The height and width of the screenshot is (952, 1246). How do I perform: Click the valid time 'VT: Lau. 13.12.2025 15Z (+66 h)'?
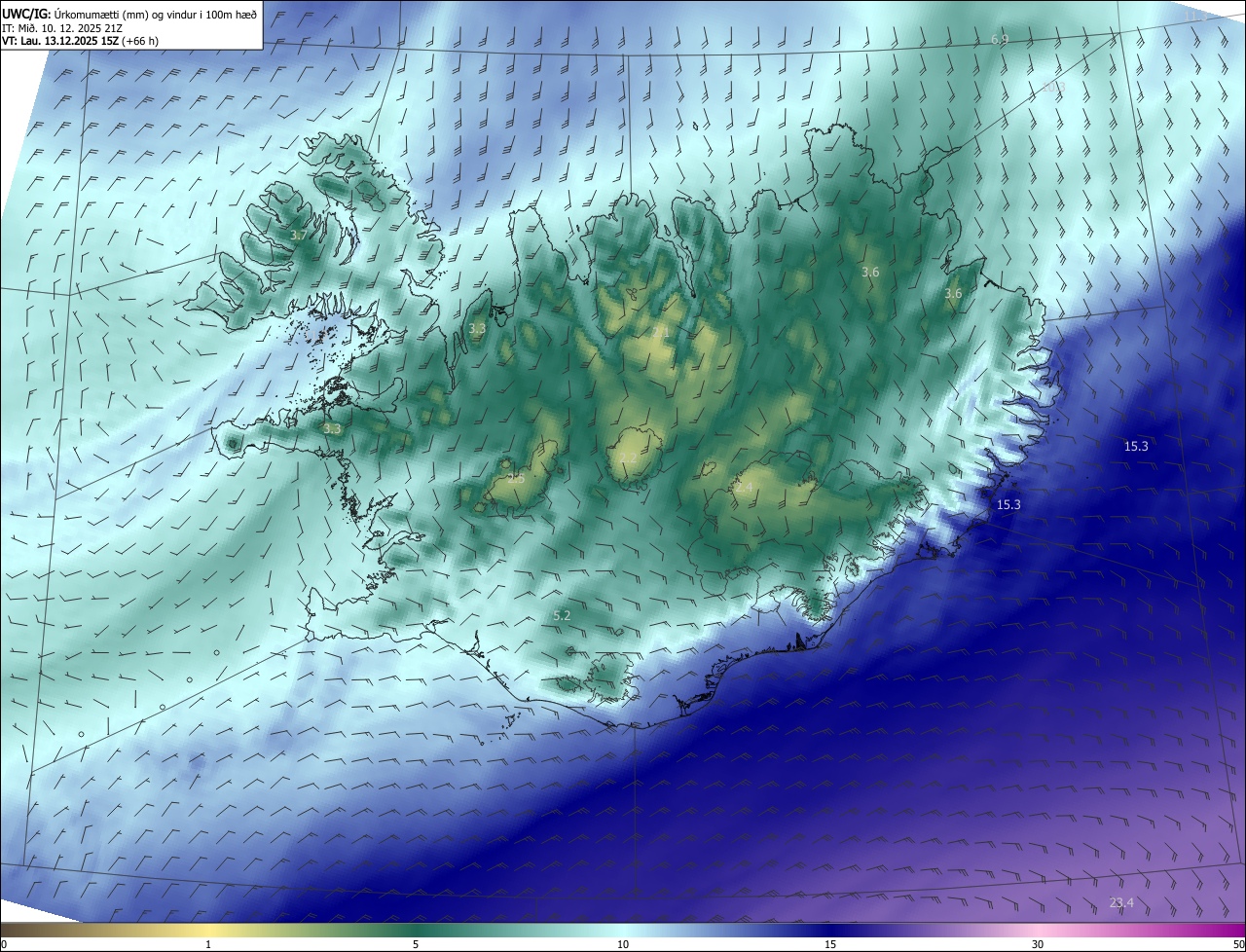(x=80, y=41)
